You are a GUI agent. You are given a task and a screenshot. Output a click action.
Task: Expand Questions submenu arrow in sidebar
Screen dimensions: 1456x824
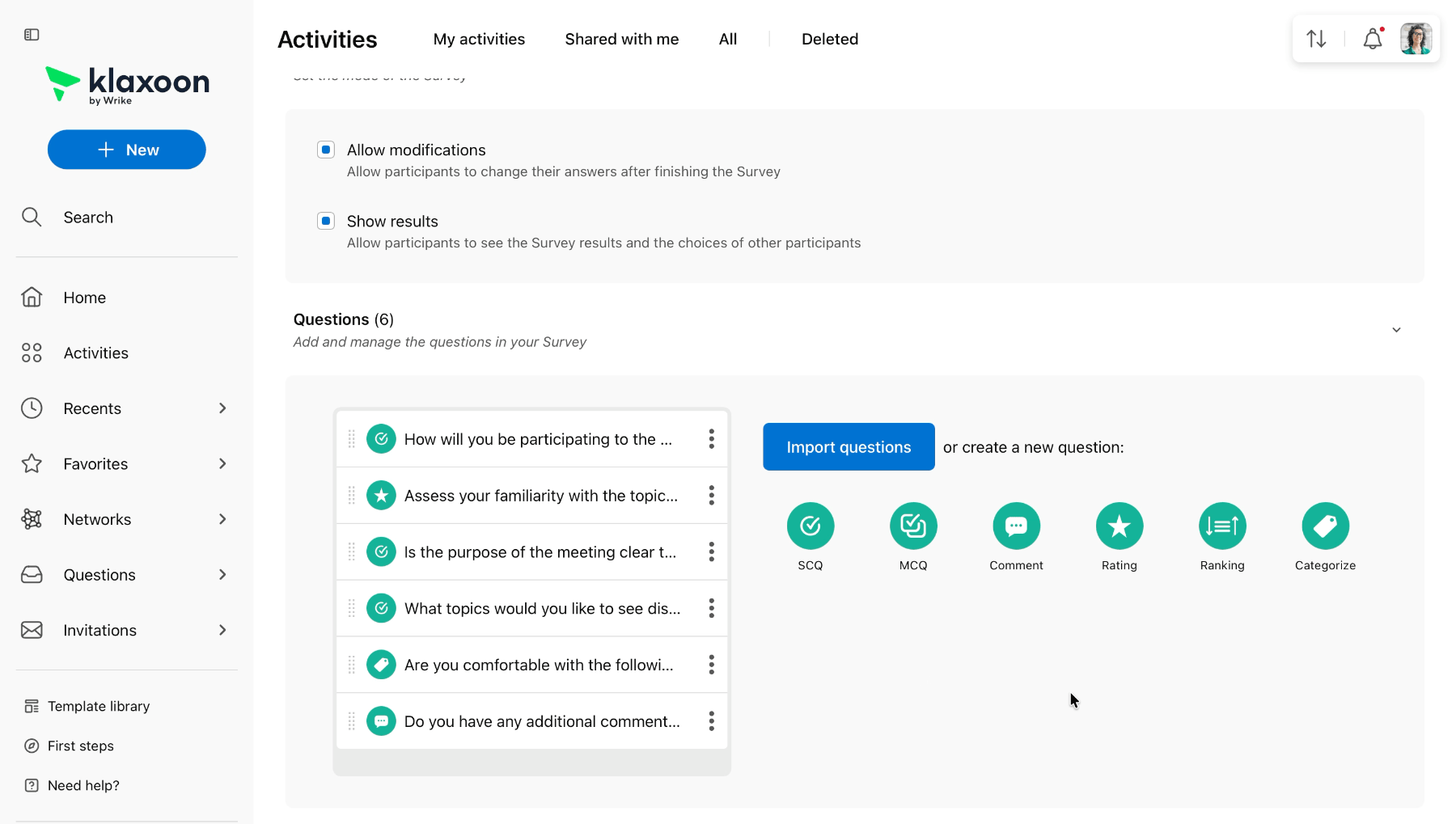(222, 575)
